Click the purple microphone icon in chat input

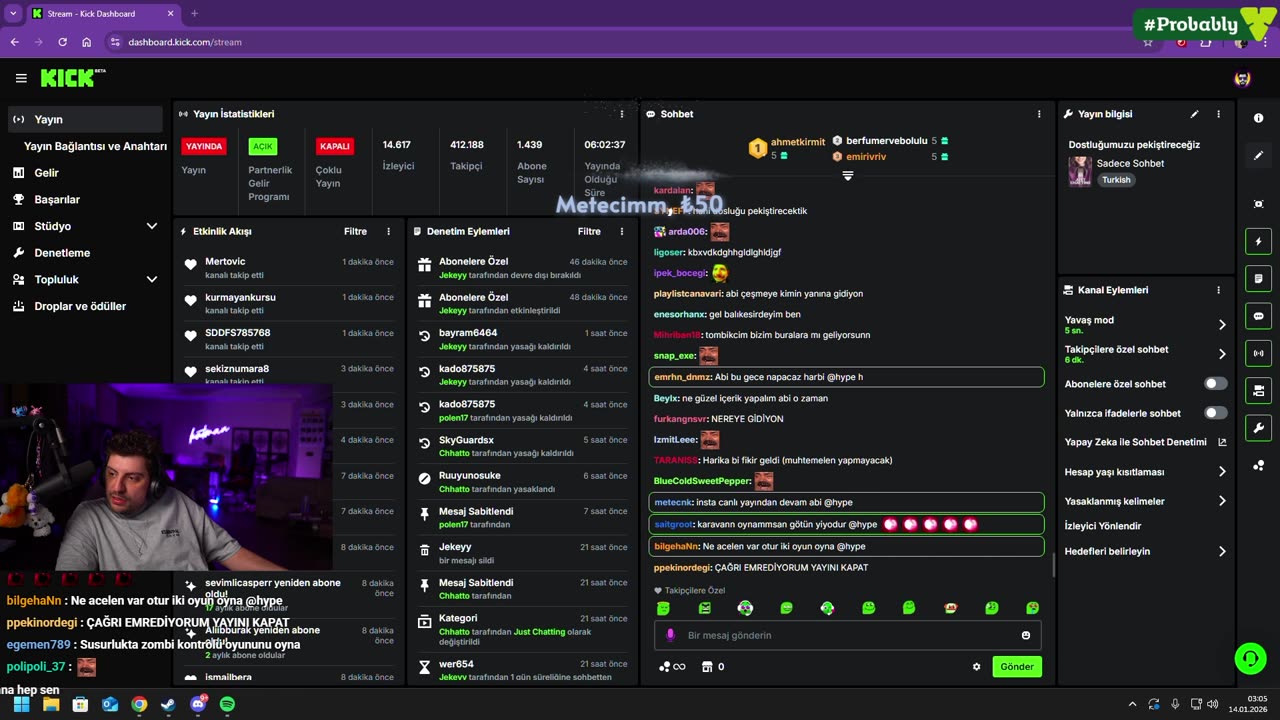pyautogui.click(x=670, y=635)
